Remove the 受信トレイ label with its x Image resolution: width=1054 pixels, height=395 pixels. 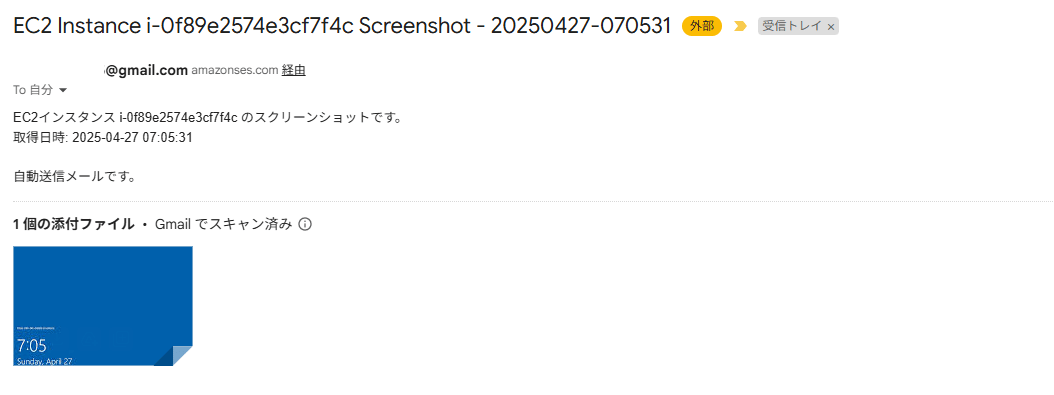pos(831,27)
